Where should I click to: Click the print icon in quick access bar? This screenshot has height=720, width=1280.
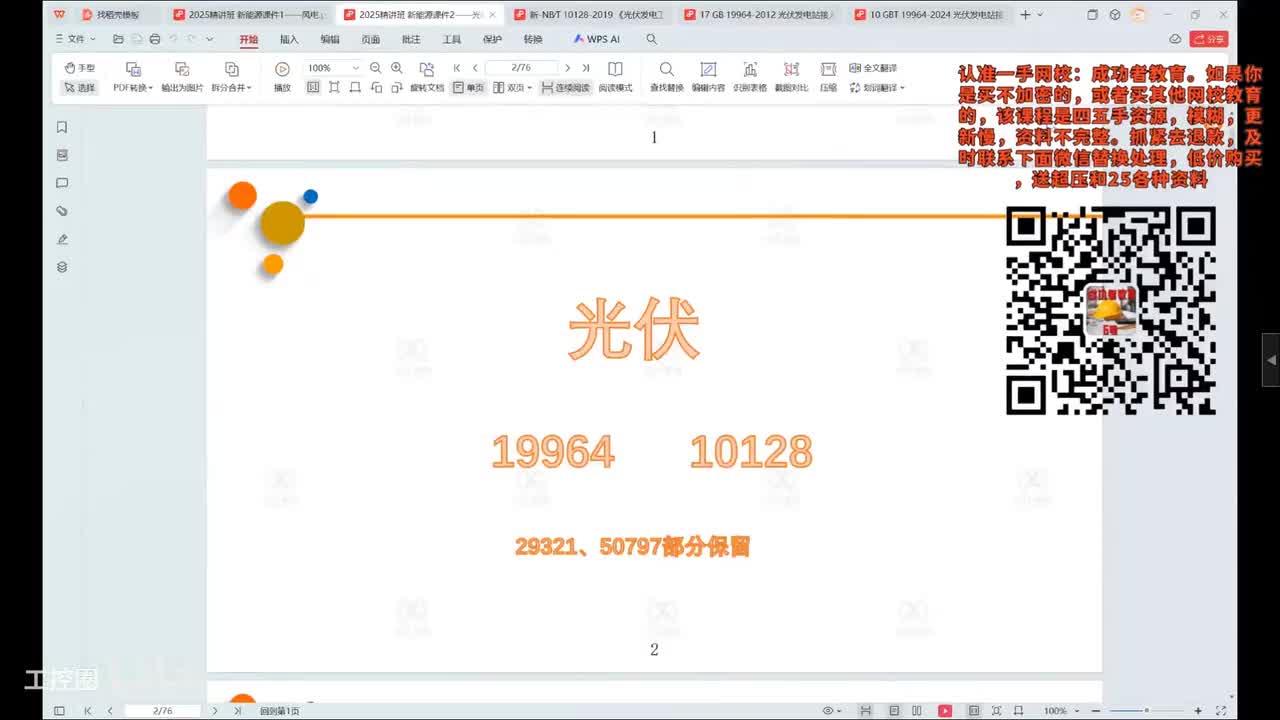coord(154,39)
